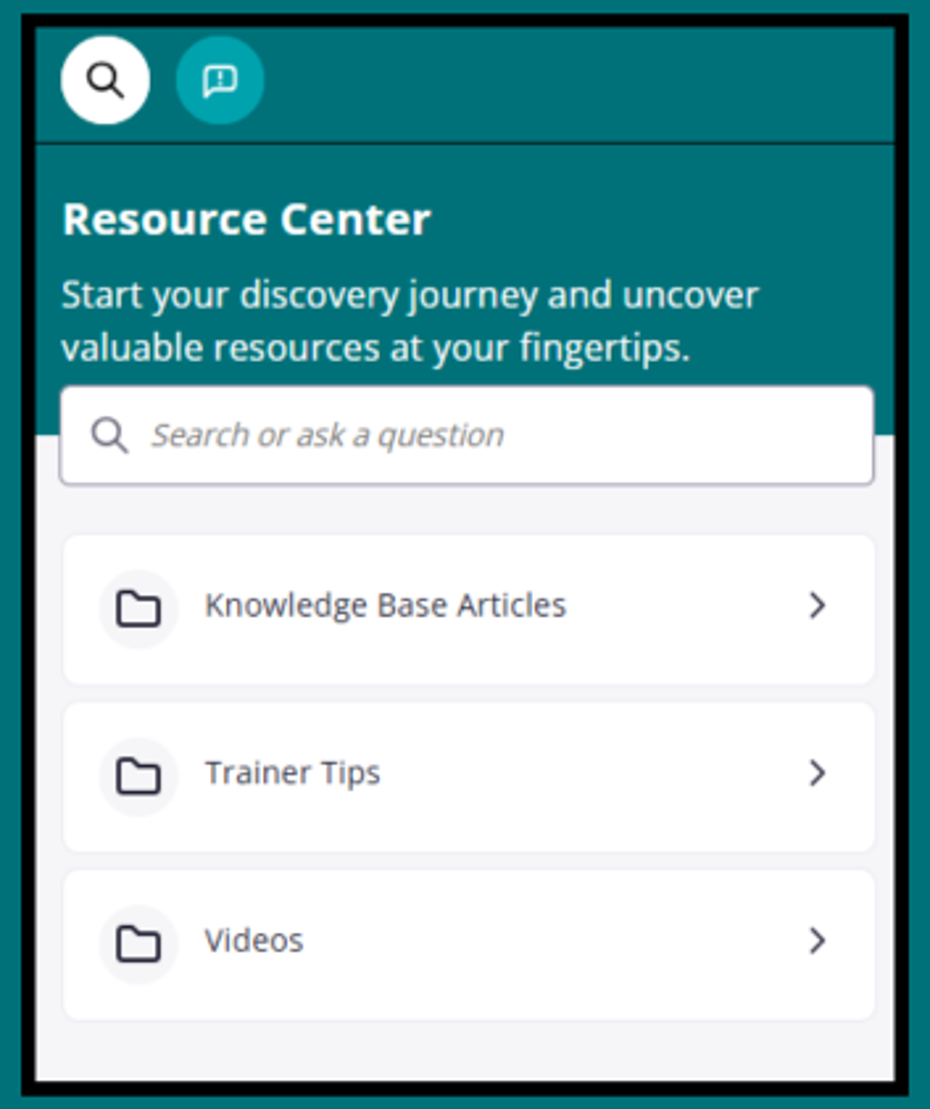Open the Knowledge Base Articles text label
This screenshot has height=1109, width=930.
pos(385,606)
